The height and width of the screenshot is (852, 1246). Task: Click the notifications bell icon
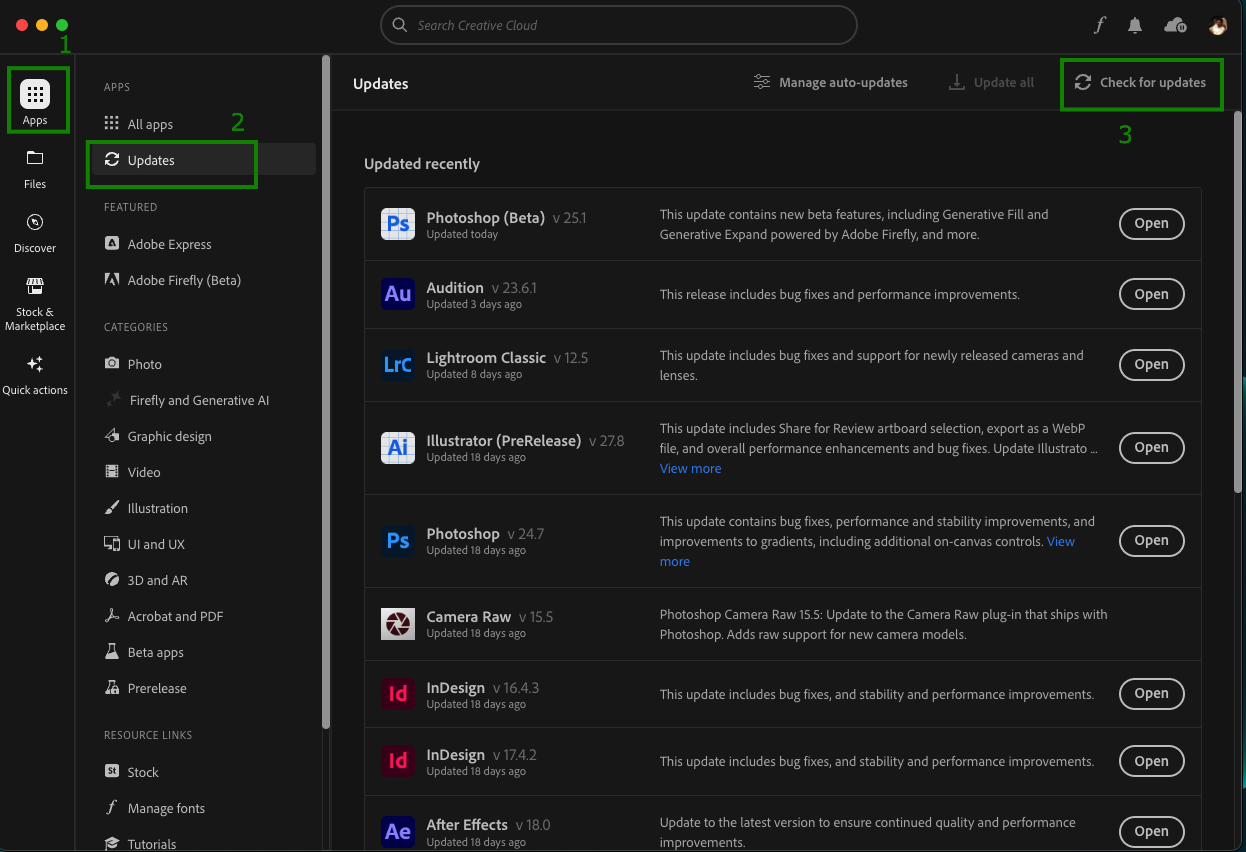click(1135, 25)
